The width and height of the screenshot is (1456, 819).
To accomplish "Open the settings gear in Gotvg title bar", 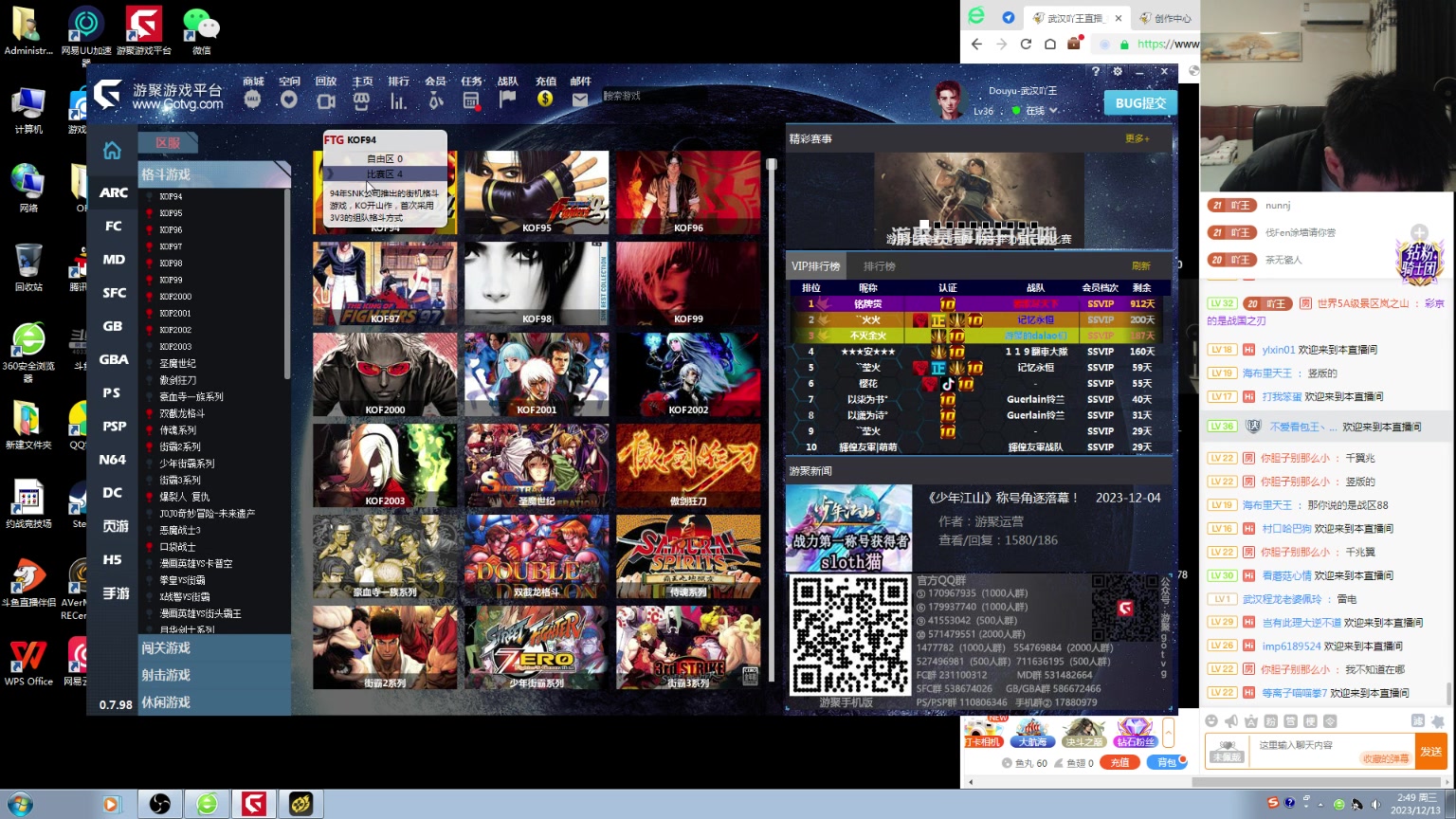I will [1118, 71].
